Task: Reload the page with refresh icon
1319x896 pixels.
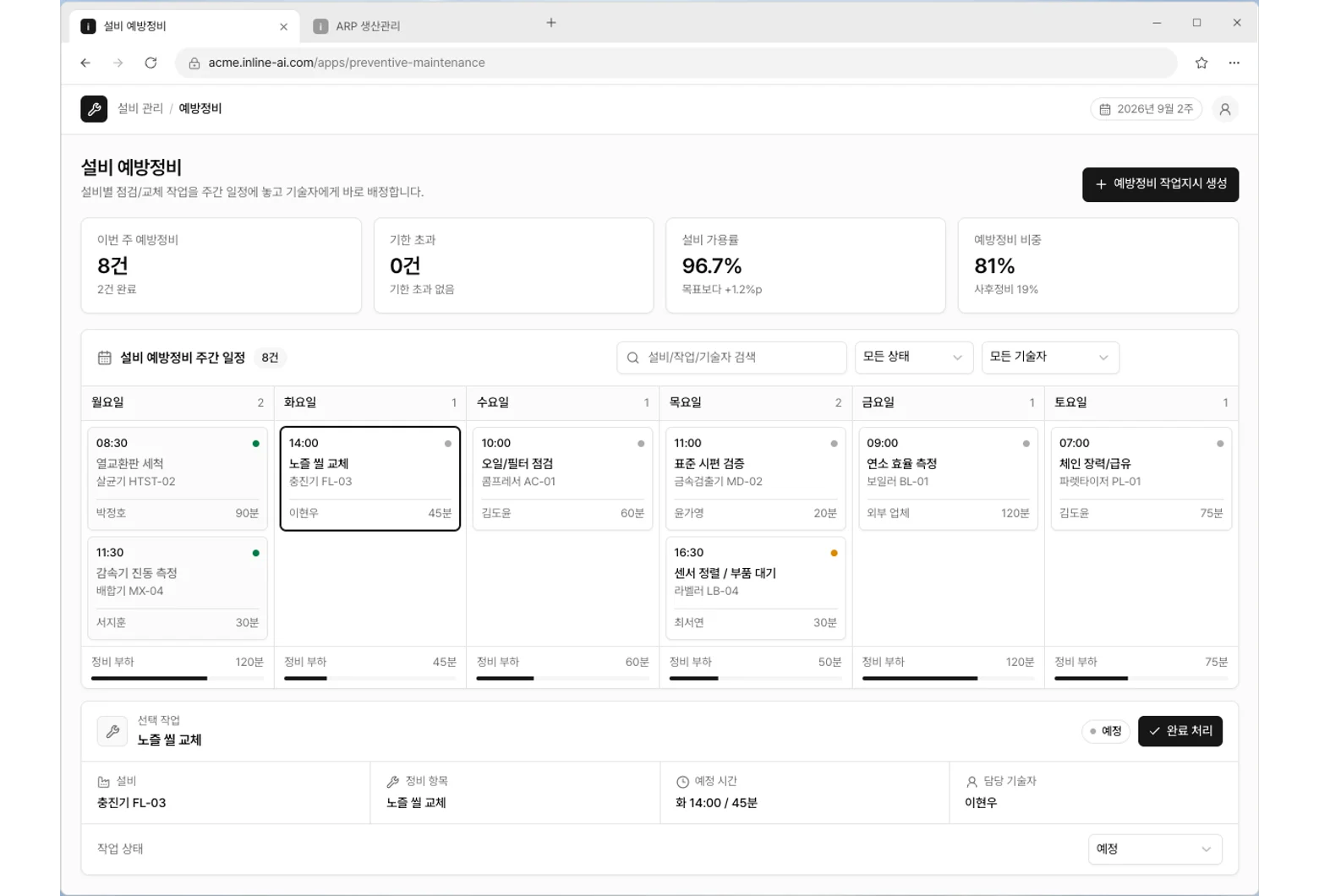Action: pos(151,63)
